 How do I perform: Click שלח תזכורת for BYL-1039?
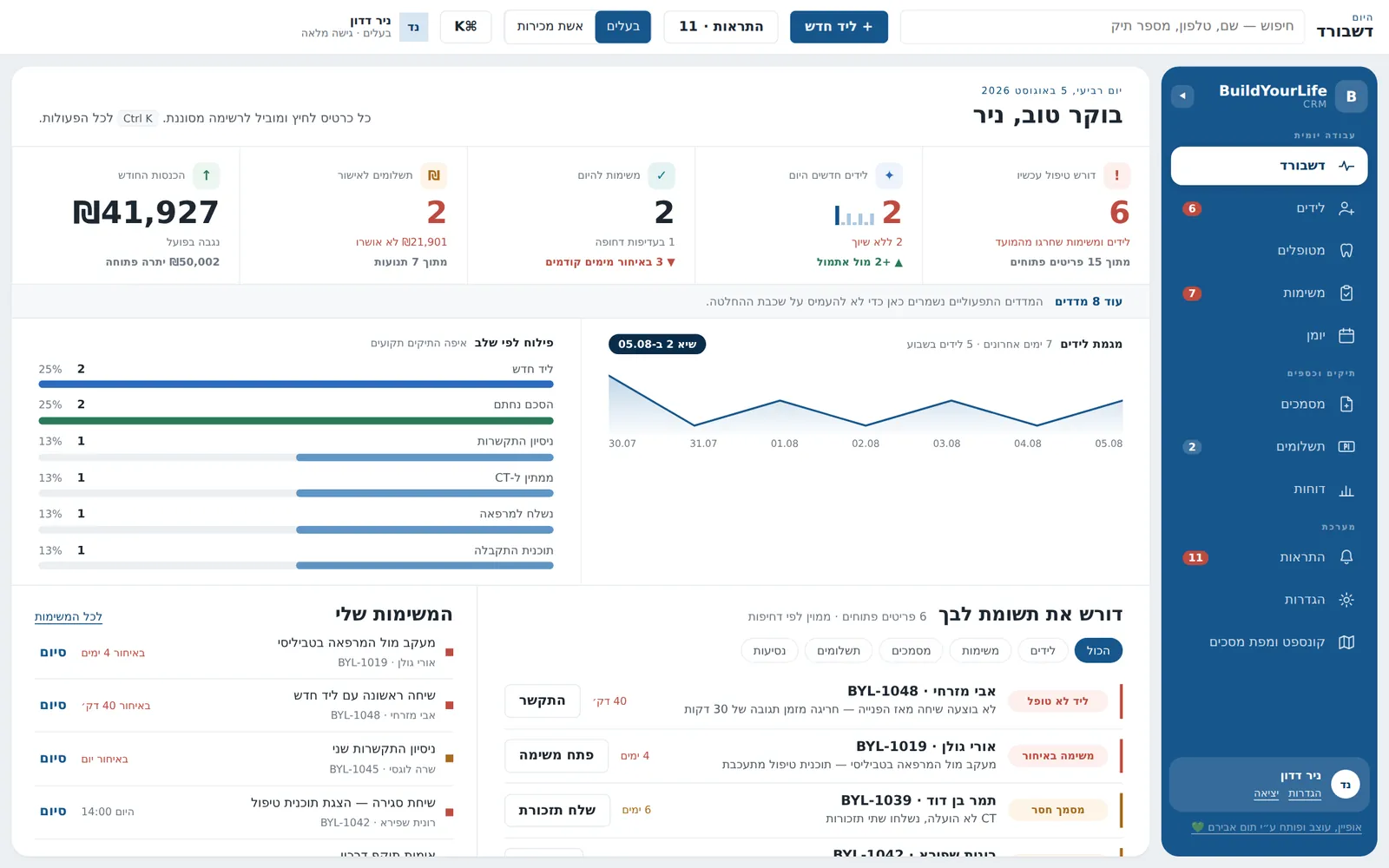(x=557, y=811)
